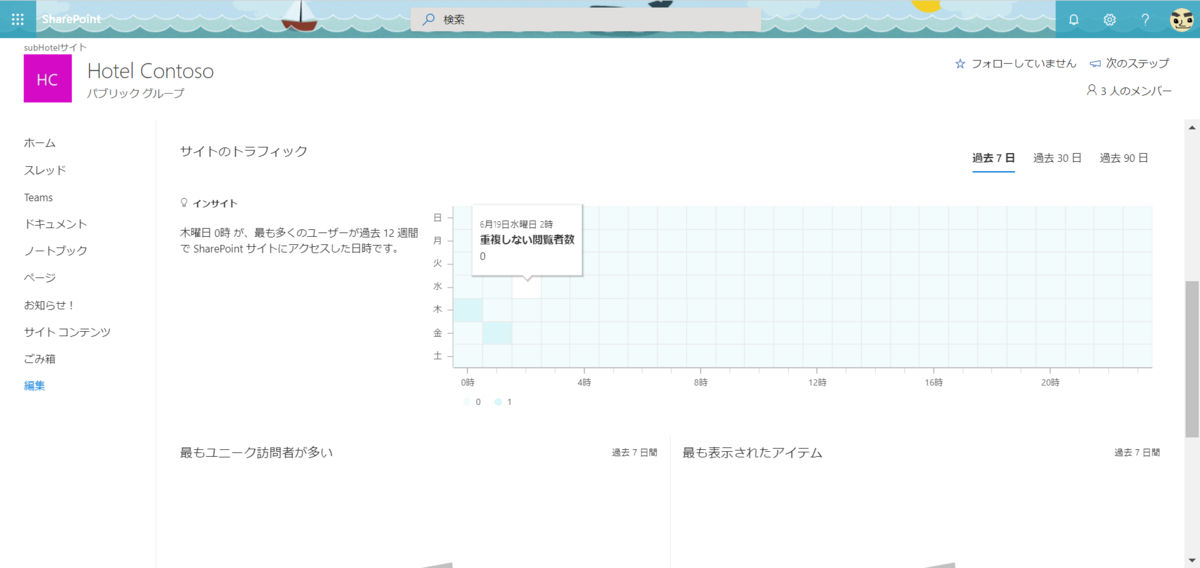Open ドキュメント in the sidebar
Viewport: 1200px width, 568px height.
click(56, 224)
